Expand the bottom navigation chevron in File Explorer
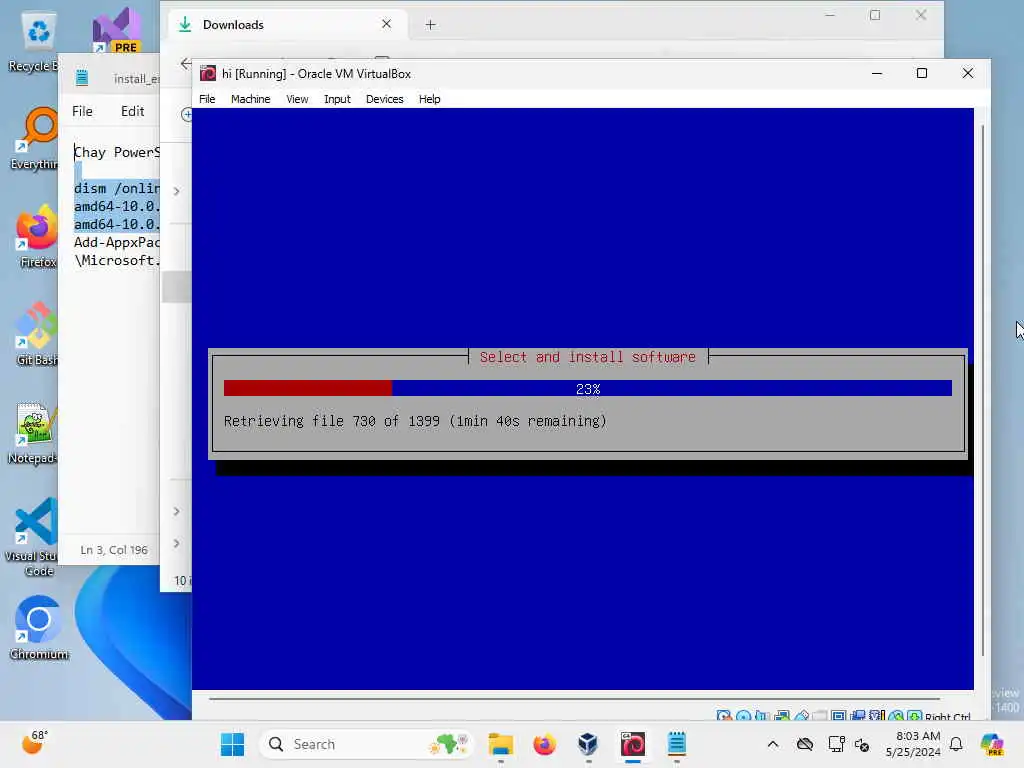Screen dimensions: 1024x768 [176, 543]
